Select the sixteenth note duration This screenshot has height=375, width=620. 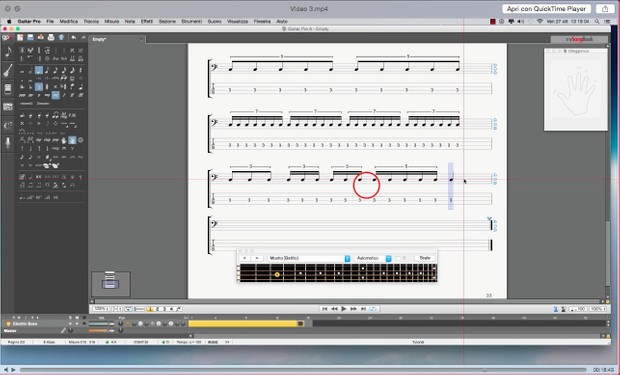(x=55, y=70)
